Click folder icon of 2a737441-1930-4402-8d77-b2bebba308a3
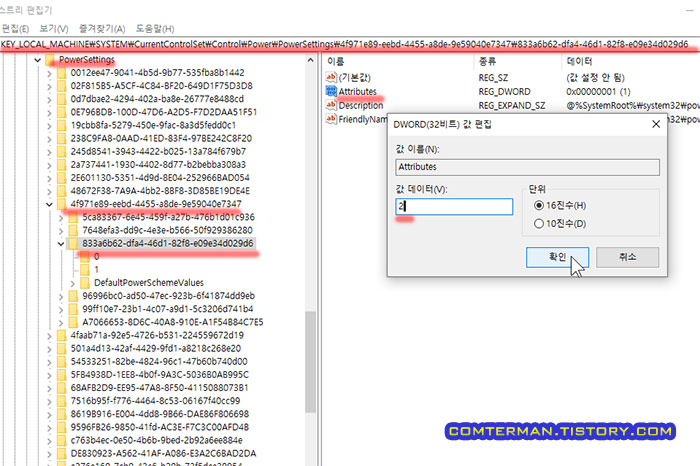Screen dimensions: 700x466 coord(62,165)
